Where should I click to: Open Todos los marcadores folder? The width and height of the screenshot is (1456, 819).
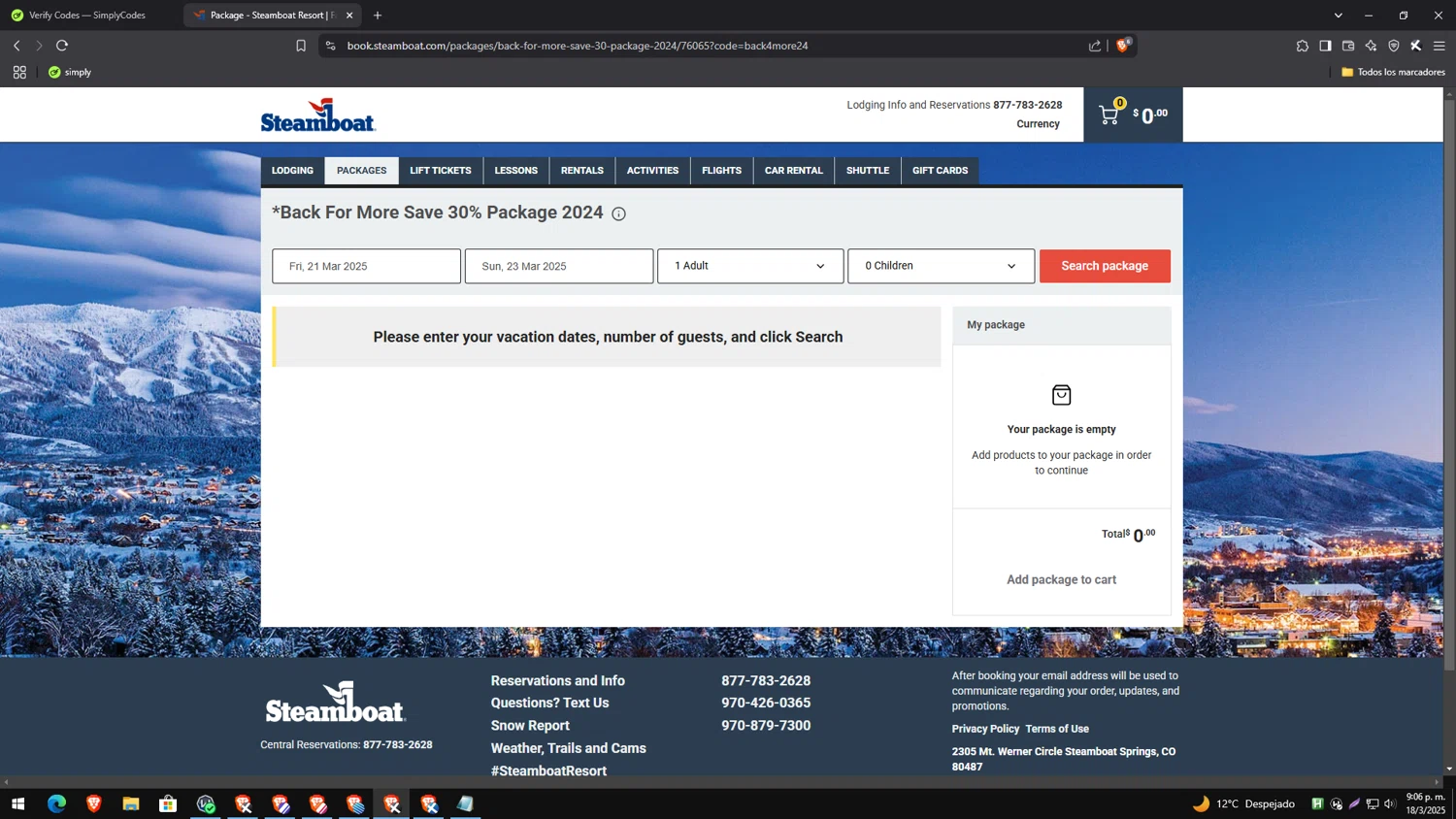click(1393, 72)
